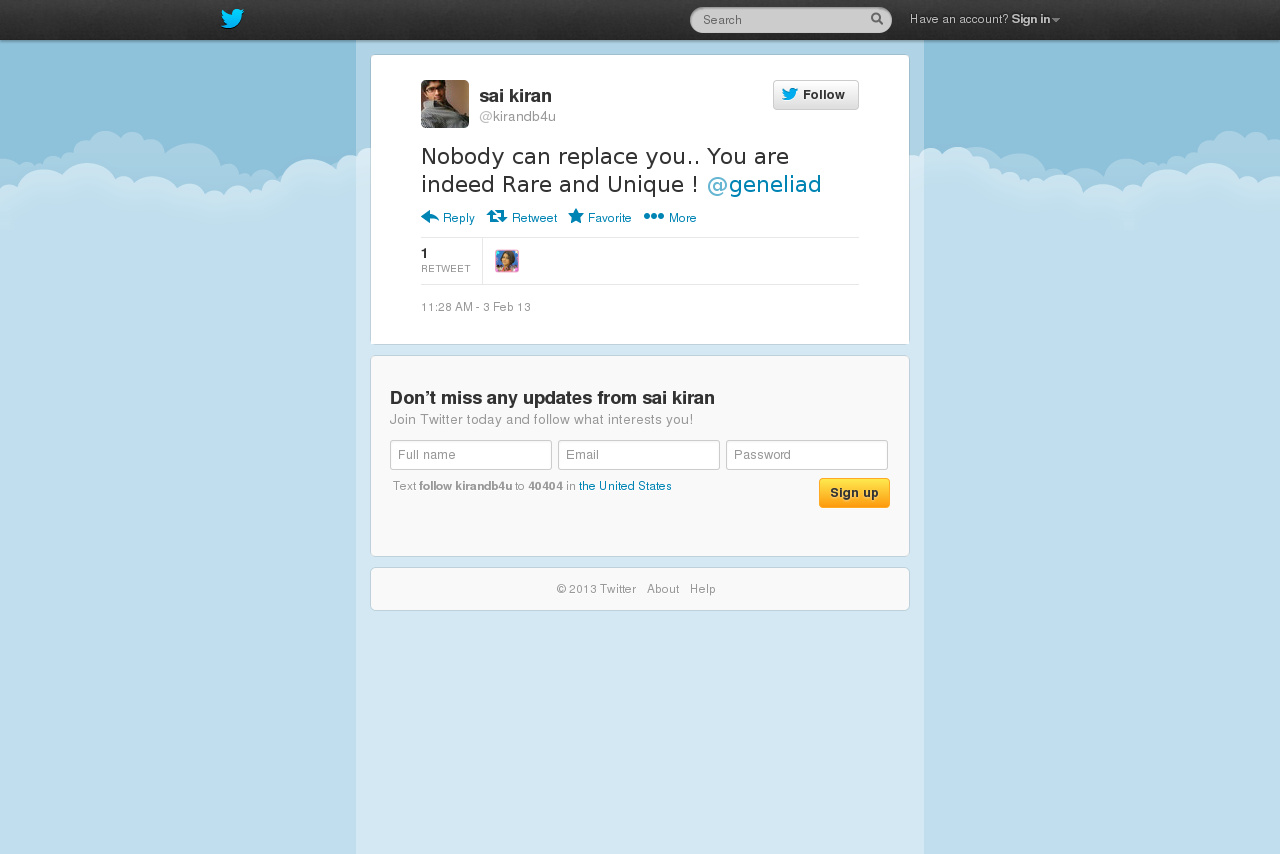The image size is (1280, 854).
Task: Click the Password field
Action: 807,455
